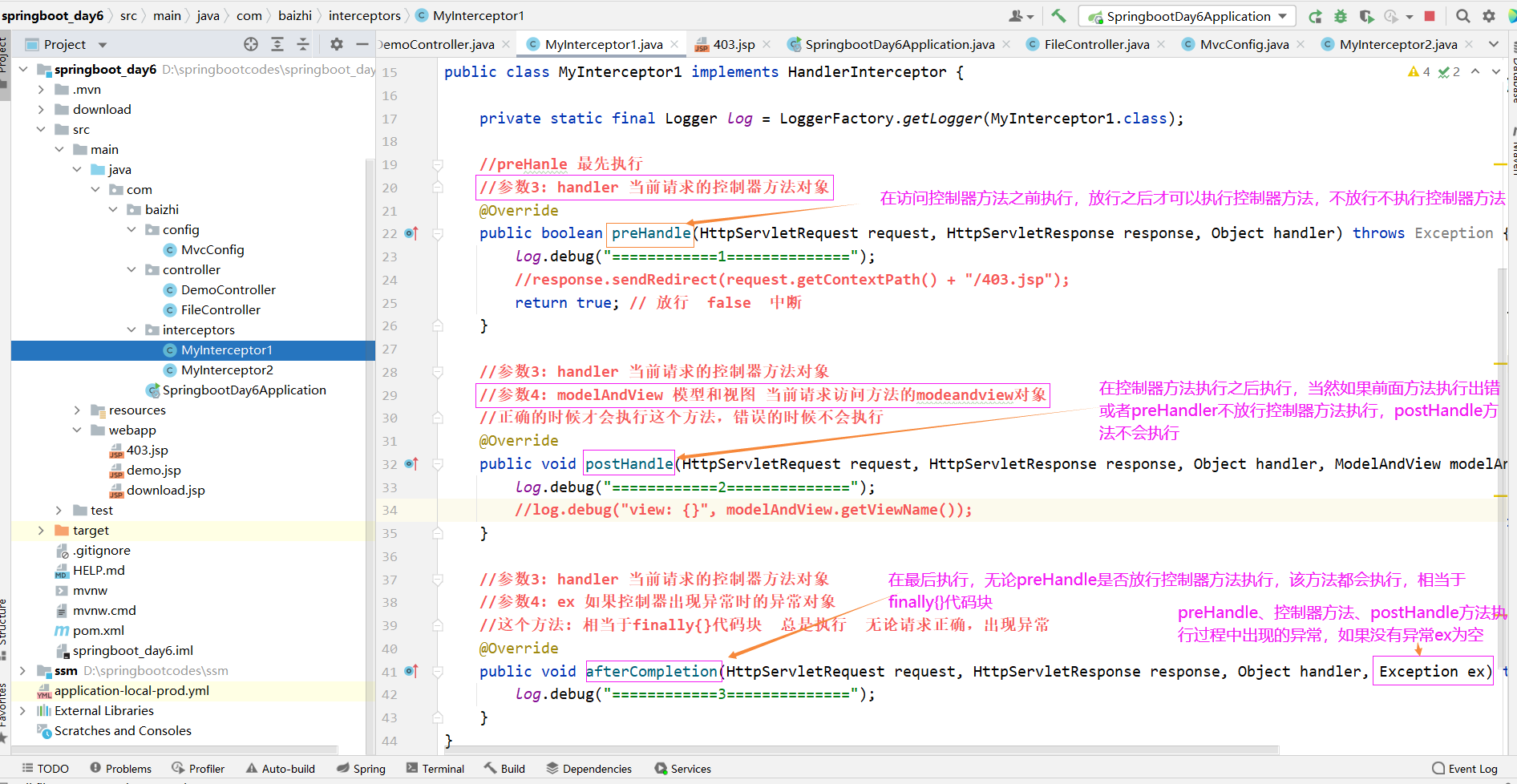Fold the comment block at line 37
This screenshot has height=784, width=1517.
click(x=438, y=580)
